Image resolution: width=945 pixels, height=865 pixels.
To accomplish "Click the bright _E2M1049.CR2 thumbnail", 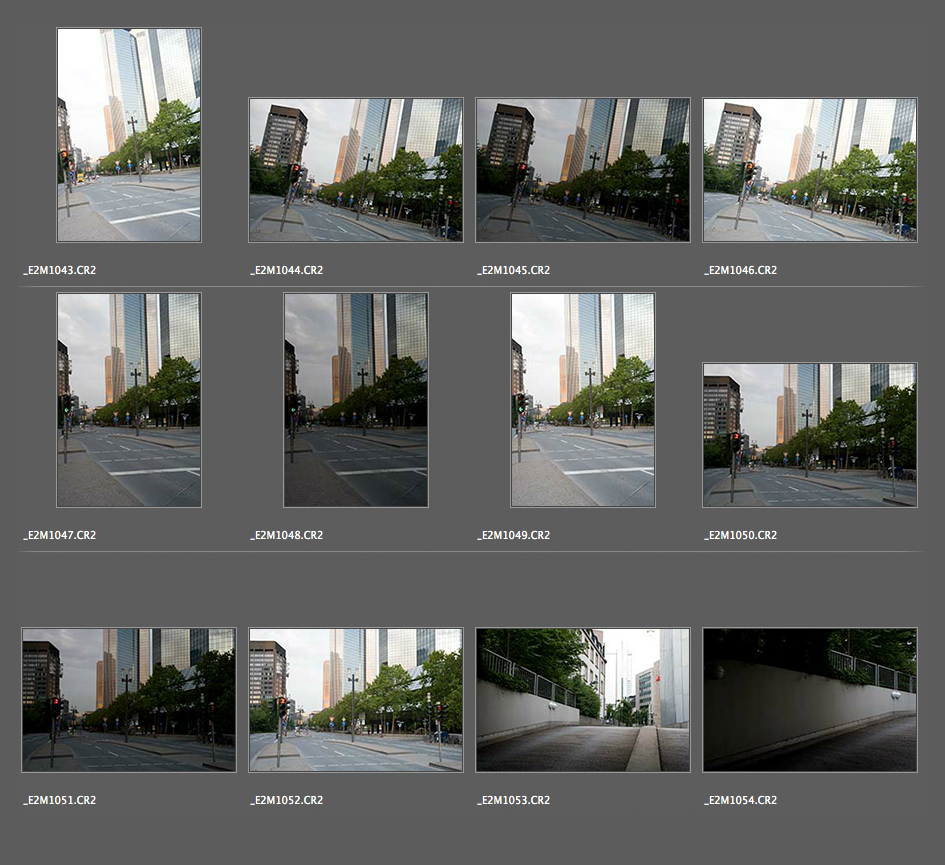I will point(583,400).
